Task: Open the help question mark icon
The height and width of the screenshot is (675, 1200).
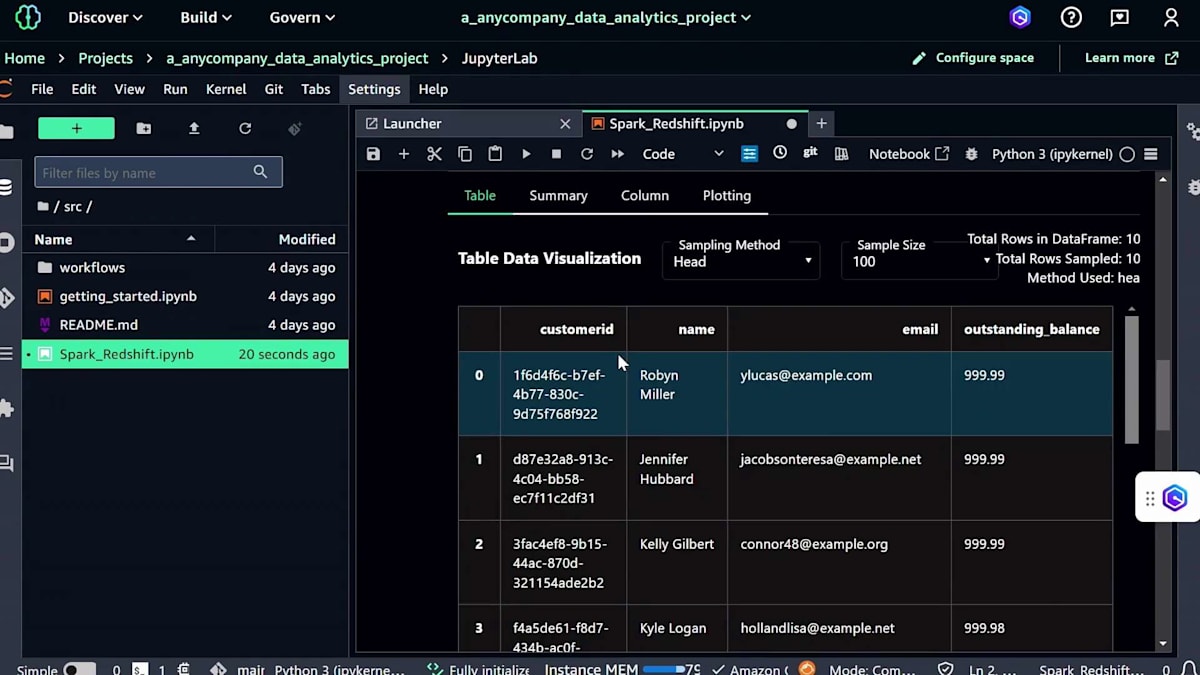Action: 1071,17
